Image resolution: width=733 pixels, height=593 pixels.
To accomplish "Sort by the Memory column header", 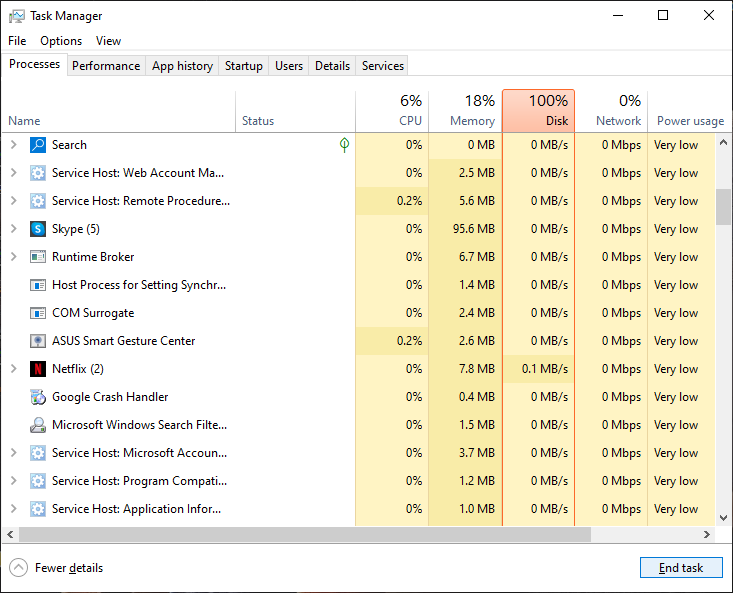I will (x=465, y=111).
